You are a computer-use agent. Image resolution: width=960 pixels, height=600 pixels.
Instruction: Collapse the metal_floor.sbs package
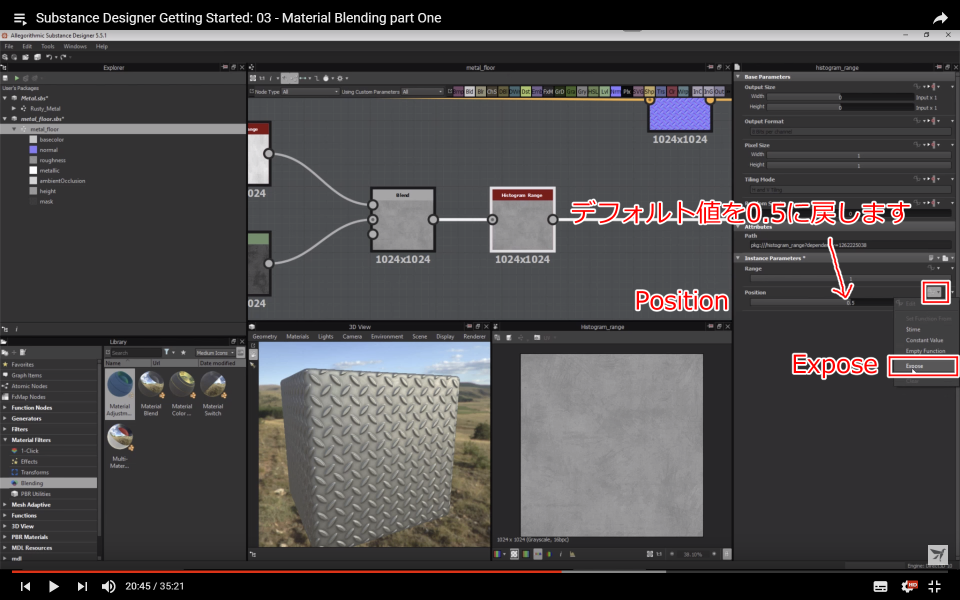[x=5, y=119]
